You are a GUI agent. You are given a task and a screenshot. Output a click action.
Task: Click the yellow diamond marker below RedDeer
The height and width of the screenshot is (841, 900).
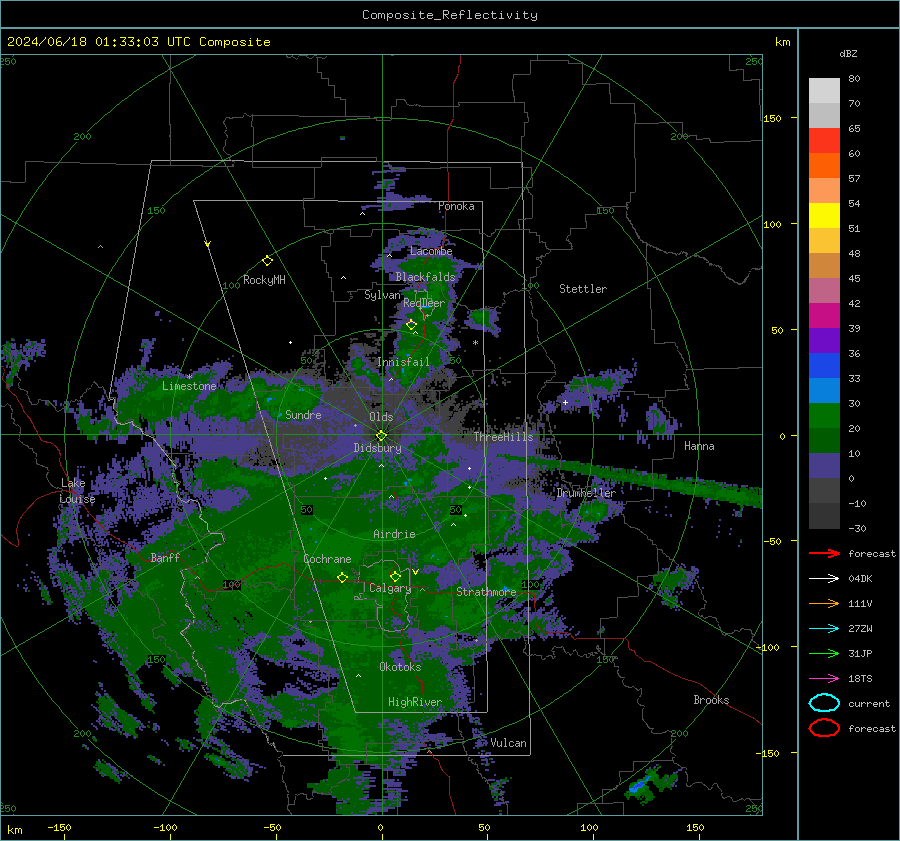411,325
